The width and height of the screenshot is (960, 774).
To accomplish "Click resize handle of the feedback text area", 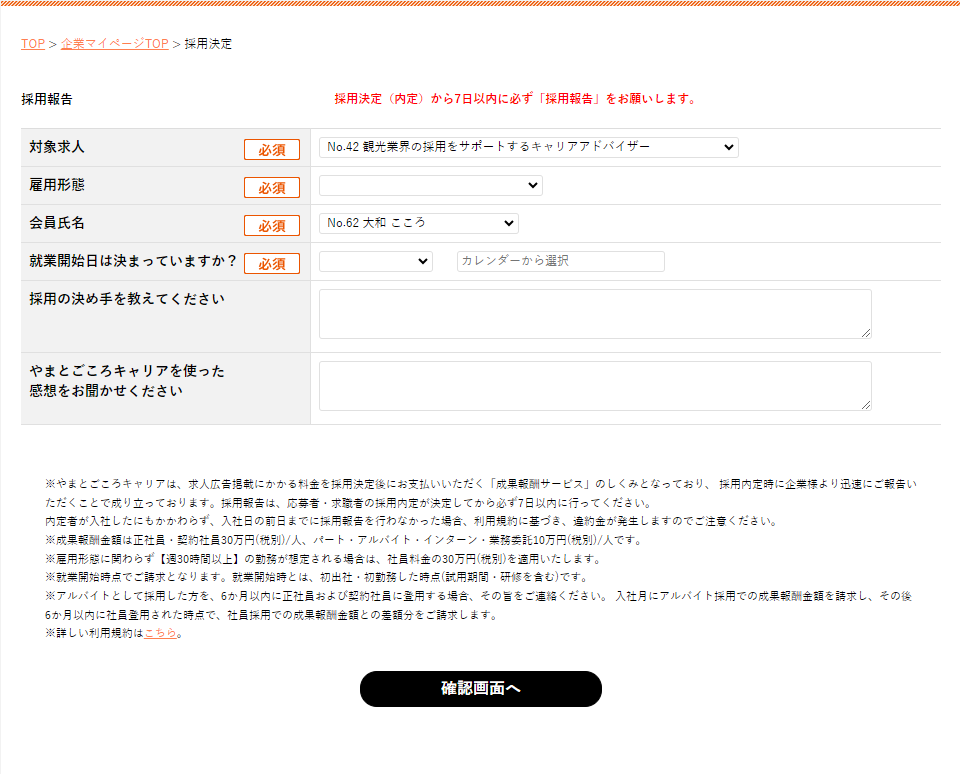I will [x=866, y=405].
